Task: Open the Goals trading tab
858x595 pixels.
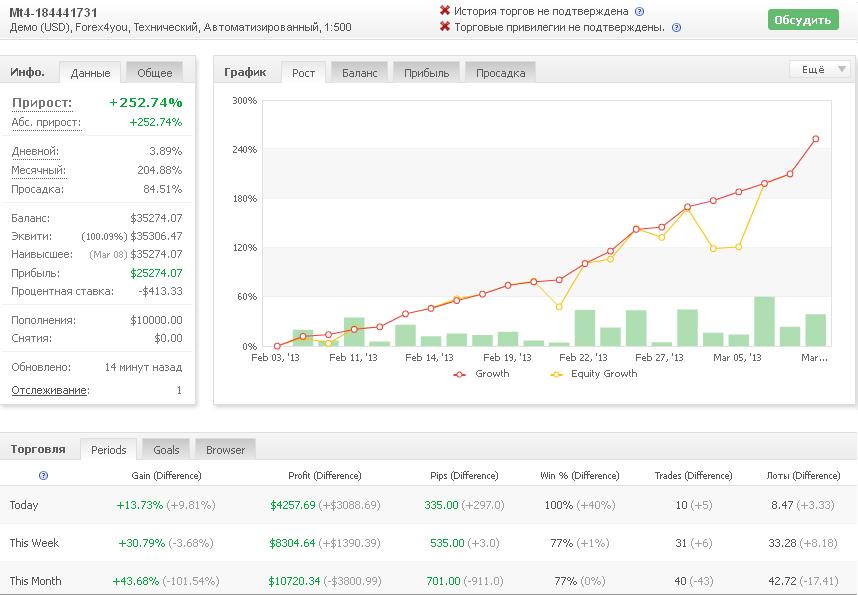Action: click(166, 450)
